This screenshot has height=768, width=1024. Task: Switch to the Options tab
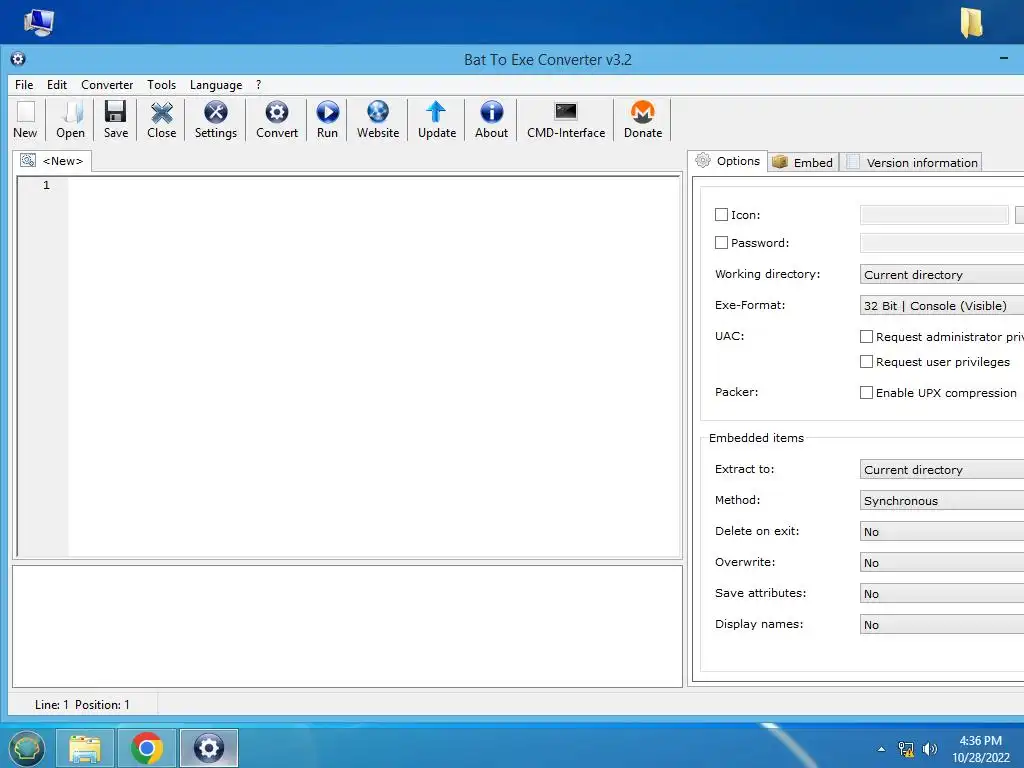(728, 161)
